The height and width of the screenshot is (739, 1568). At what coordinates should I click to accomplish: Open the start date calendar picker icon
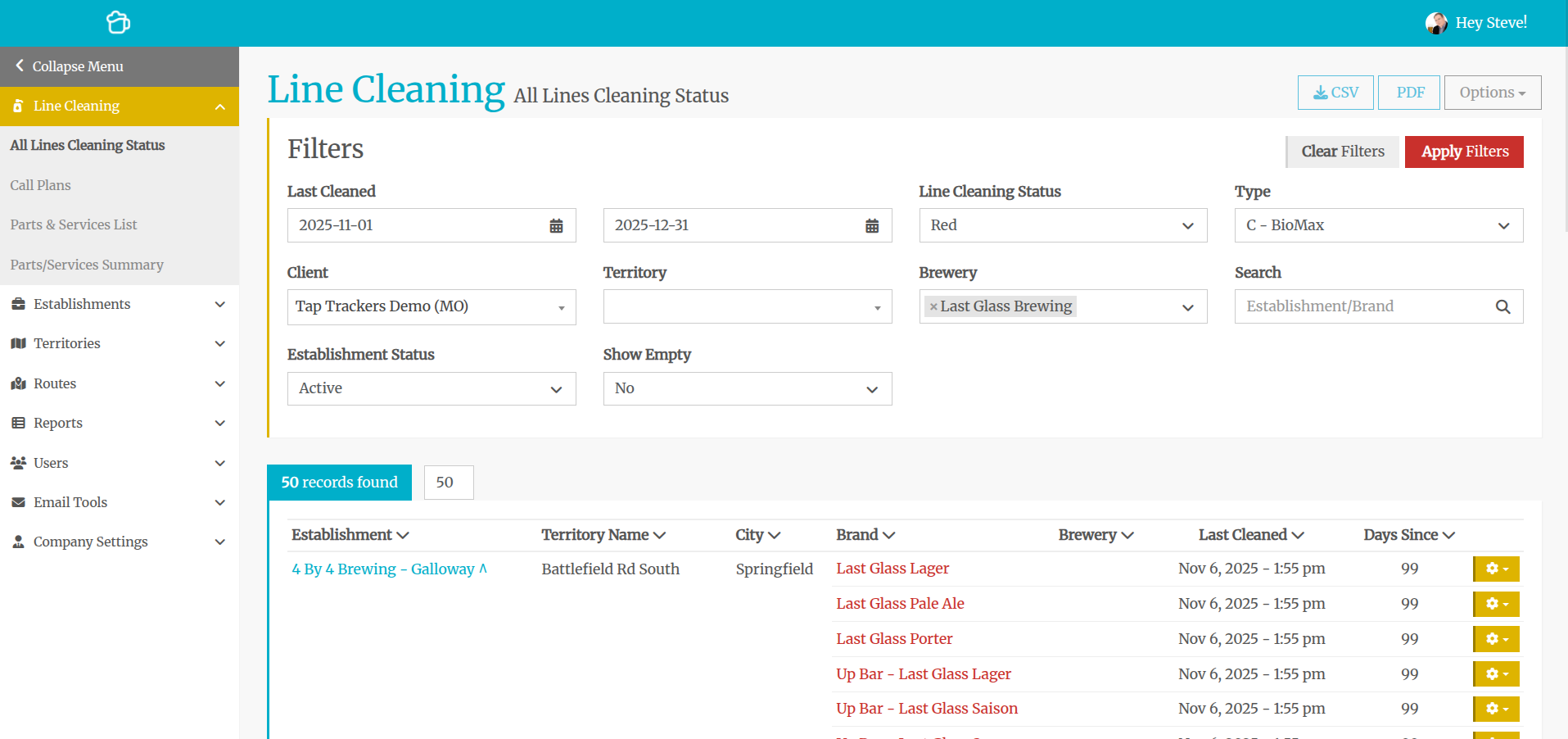pyautogui.click(x=556, y=226)
